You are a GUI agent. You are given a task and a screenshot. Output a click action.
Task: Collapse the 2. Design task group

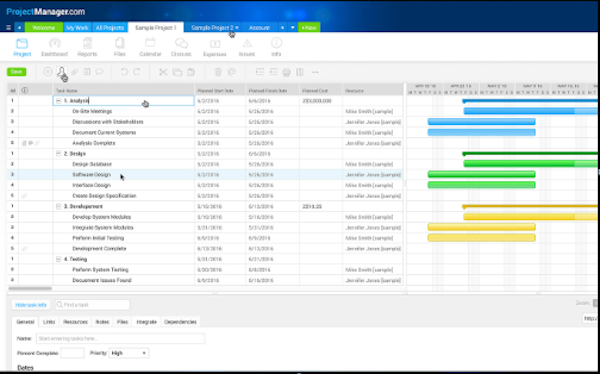click(59, 154)
